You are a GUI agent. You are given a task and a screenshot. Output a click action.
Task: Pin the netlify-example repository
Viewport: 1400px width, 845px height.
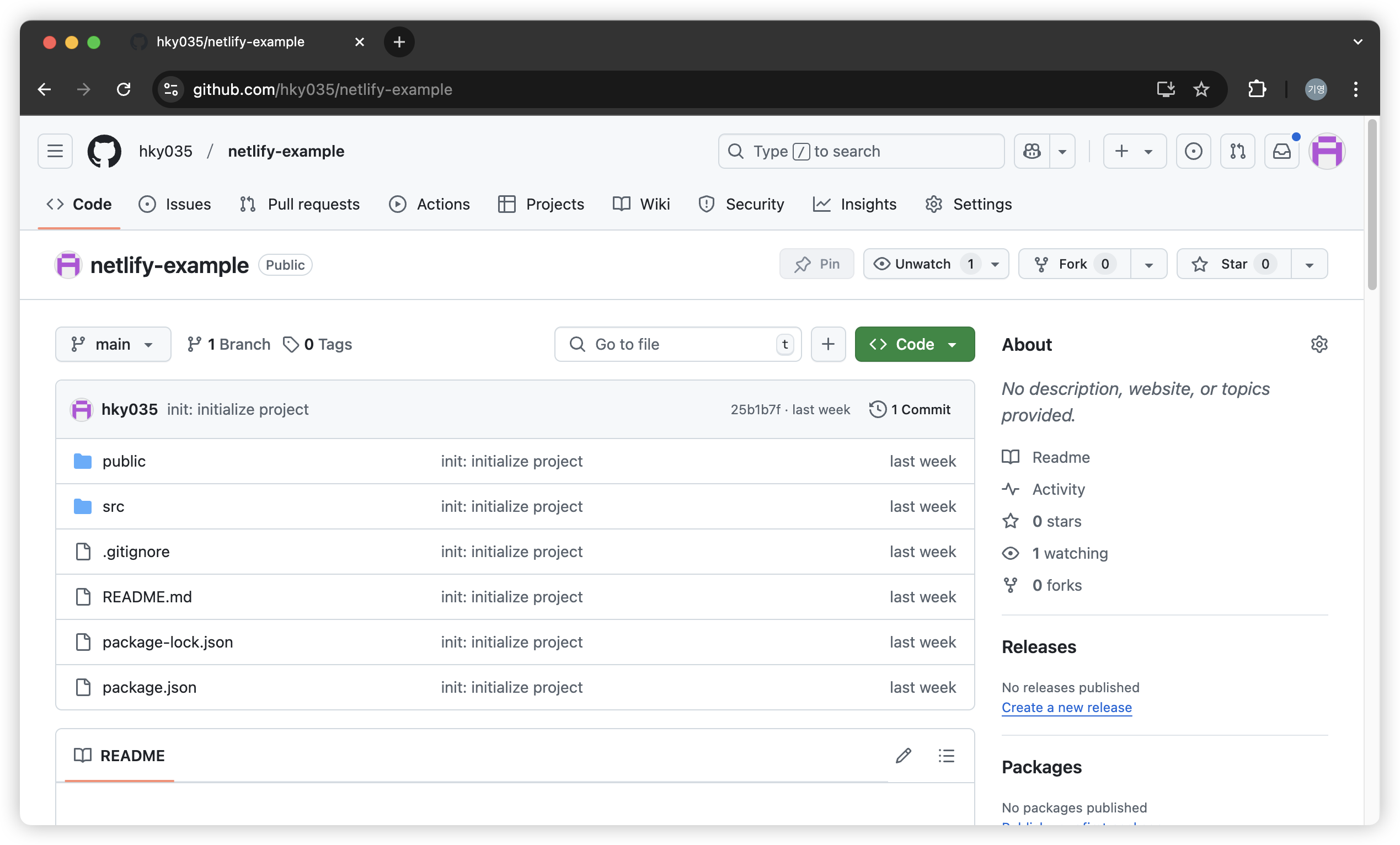(x=817, y=264)
